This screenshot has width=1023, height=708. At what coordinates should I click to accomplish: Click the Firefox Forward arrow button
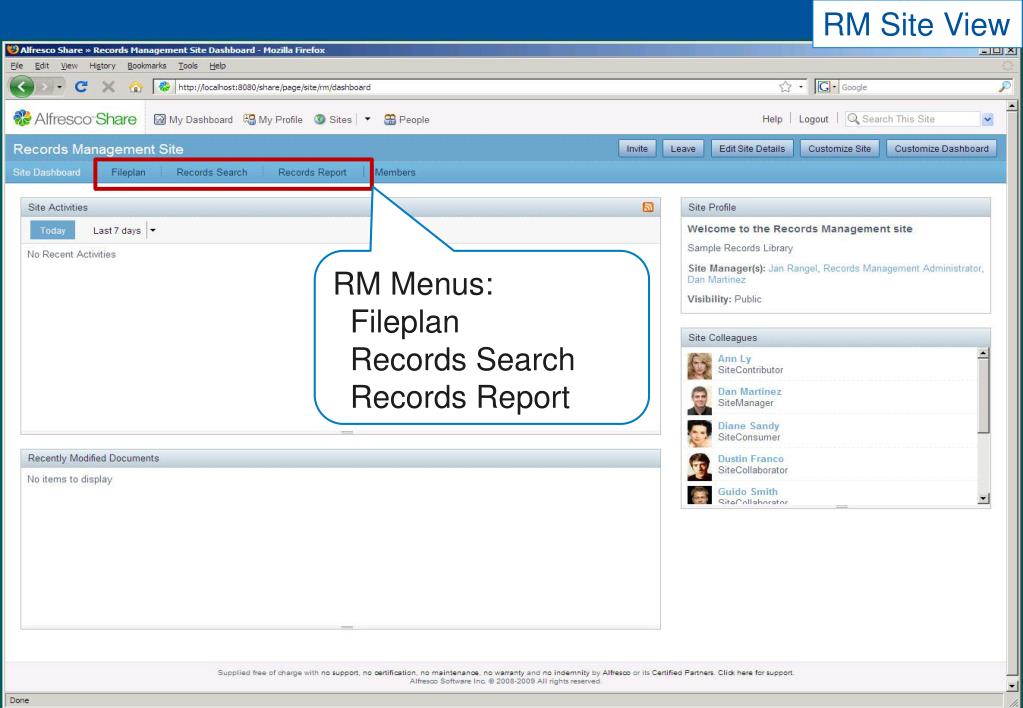44,86
